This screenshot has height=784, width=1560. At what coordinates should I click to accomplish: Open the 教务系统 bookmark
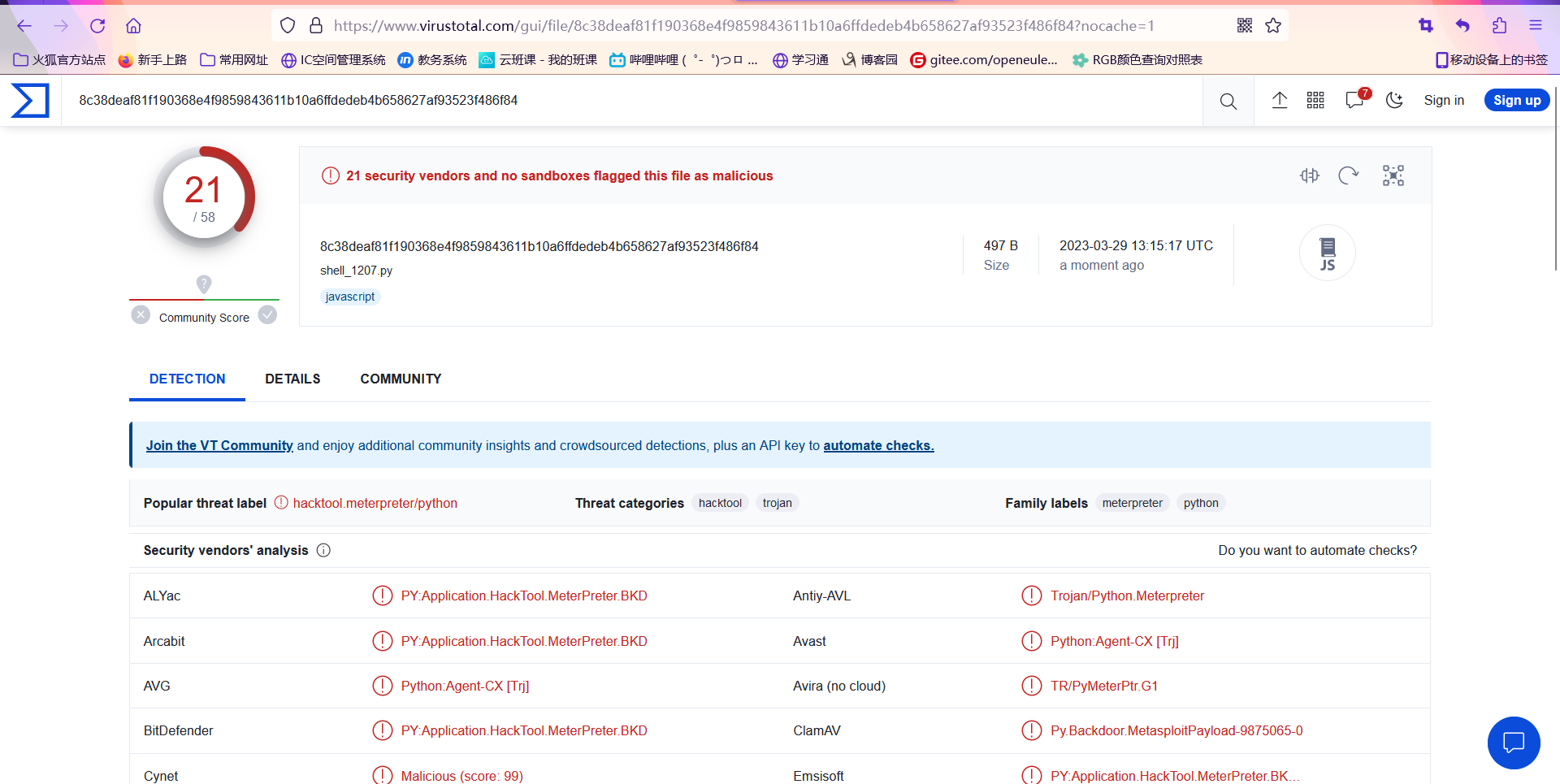[432, 59]
